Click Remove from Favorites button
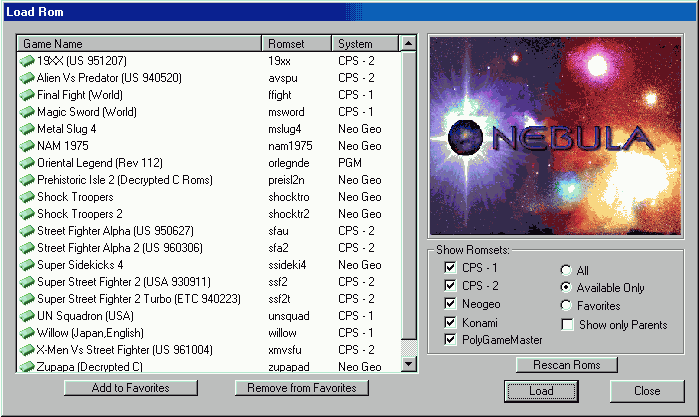699x417 pixels. click(x=302, y=388)
